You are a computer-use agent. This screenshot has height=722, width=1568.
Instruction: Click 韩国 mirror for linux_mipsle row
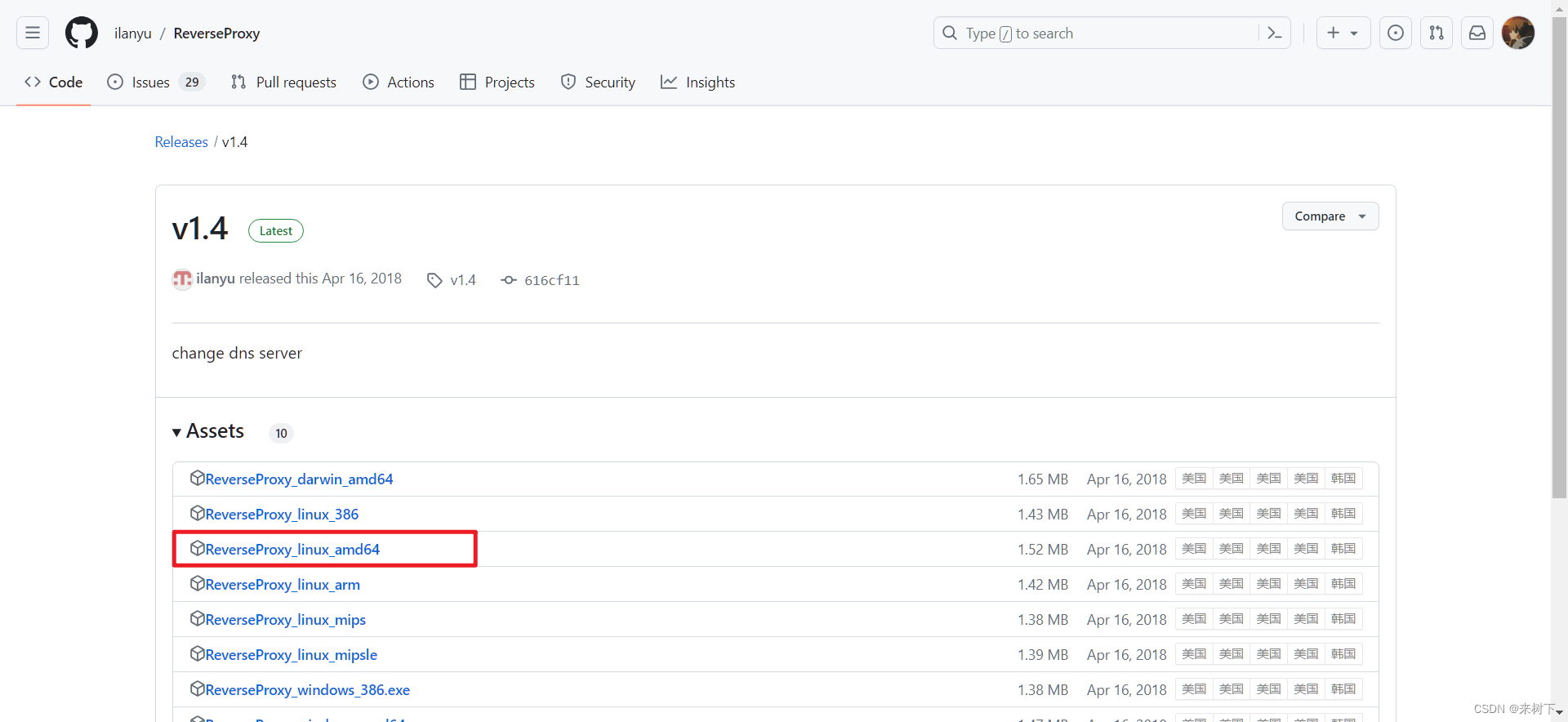(x=1343, y=654)
